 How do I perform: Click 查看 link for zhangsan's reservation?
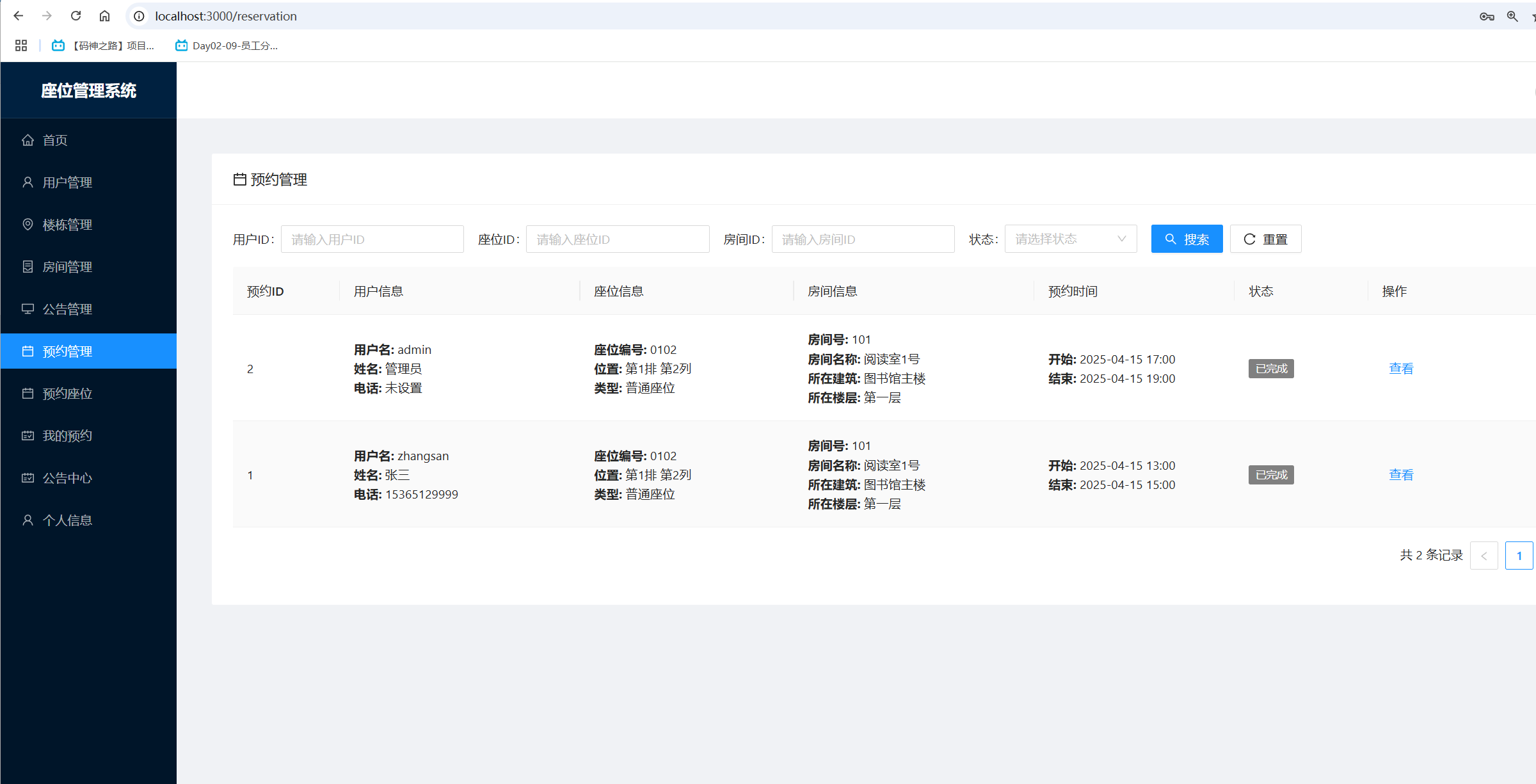click(1400, 475)
